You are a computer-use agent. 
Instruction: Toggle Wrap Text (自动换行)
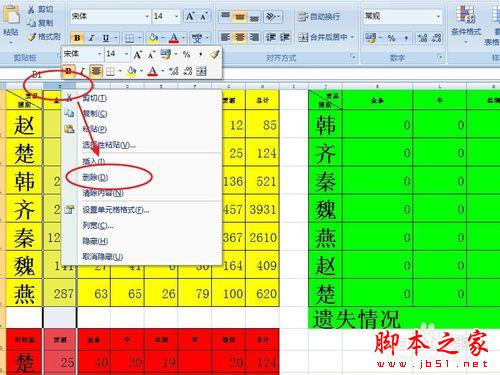[x=319, y=16]
